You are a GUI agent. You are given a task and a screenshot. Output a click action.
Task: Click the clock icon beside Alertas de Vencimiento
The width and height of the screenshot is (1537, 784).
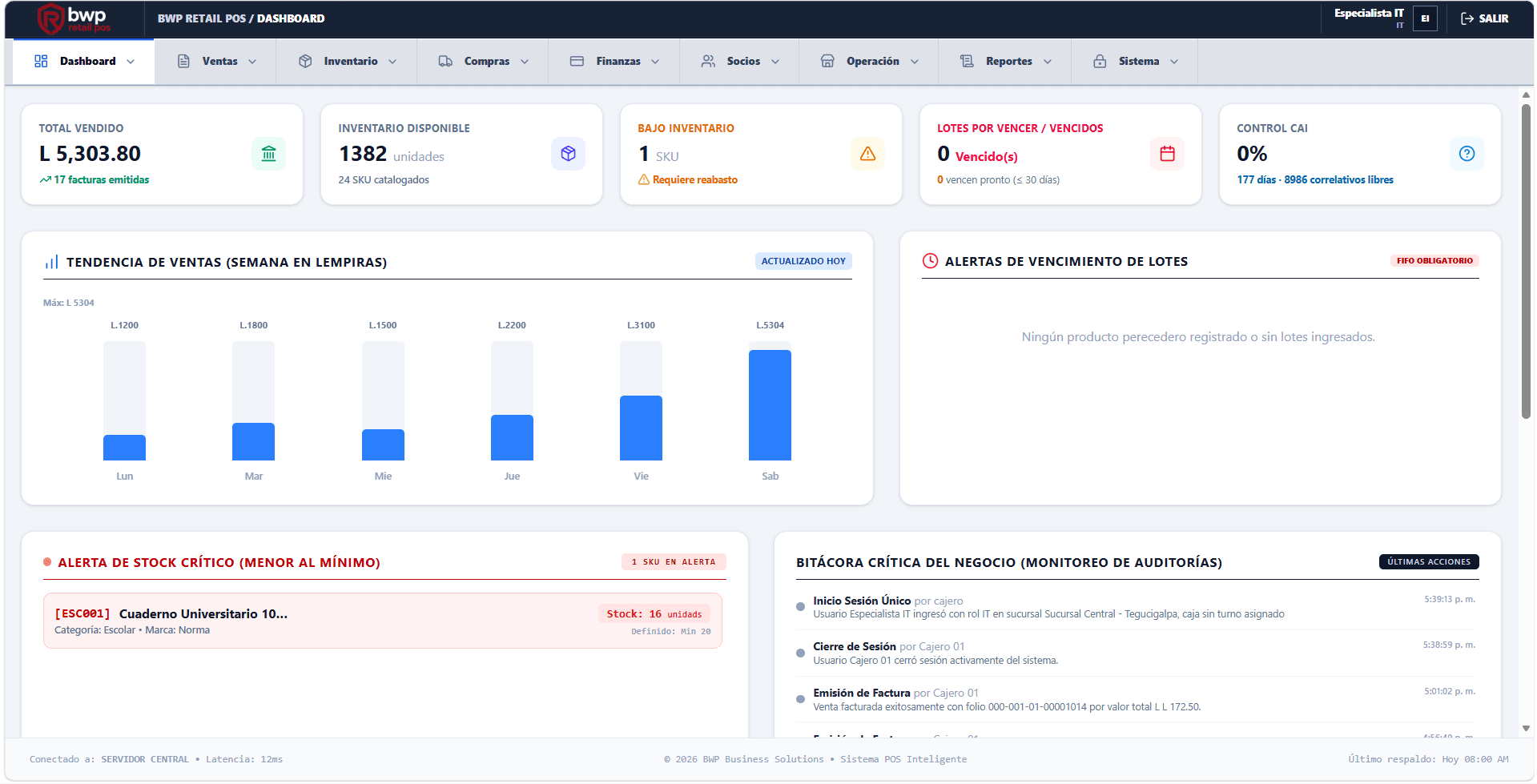tap(930, 261)
